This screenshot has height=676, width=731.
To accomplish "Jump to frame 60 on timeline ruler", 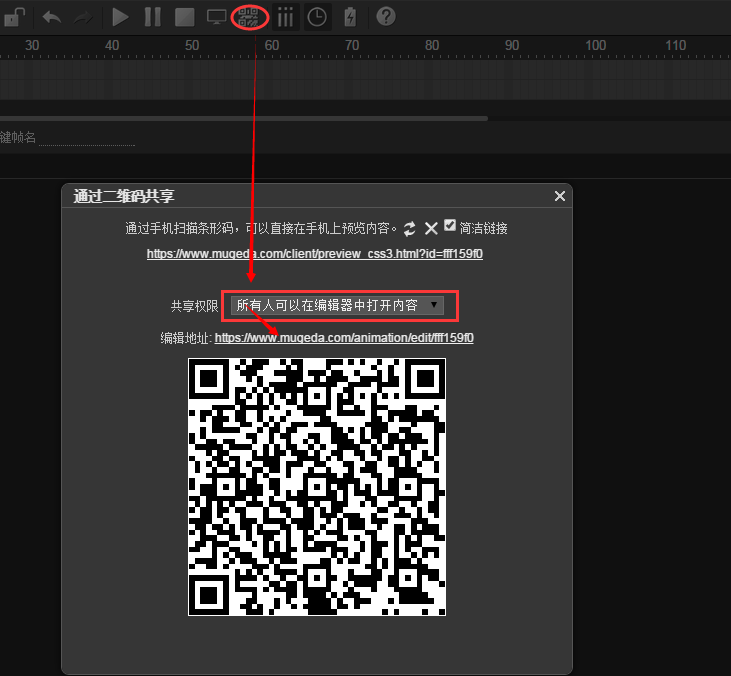I will (x=272, y=45).
